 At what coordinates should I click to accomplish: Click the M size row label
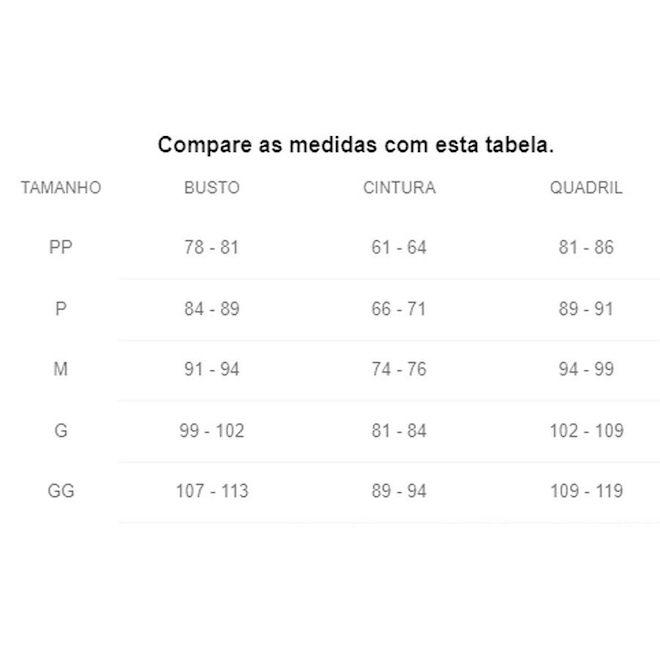[61, 370]
